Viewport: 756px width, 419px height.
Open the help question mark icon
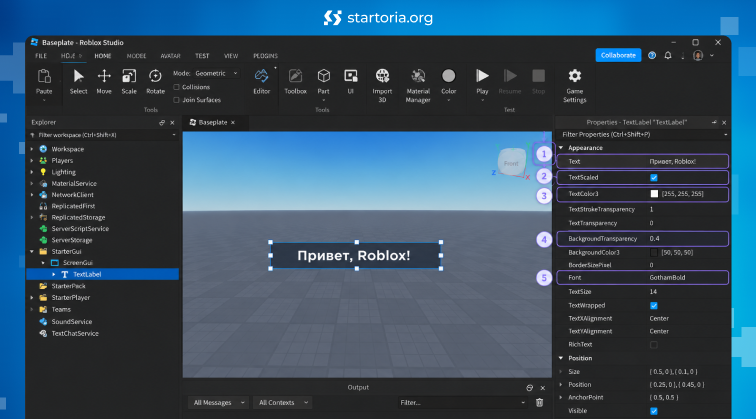pos(652,55)
